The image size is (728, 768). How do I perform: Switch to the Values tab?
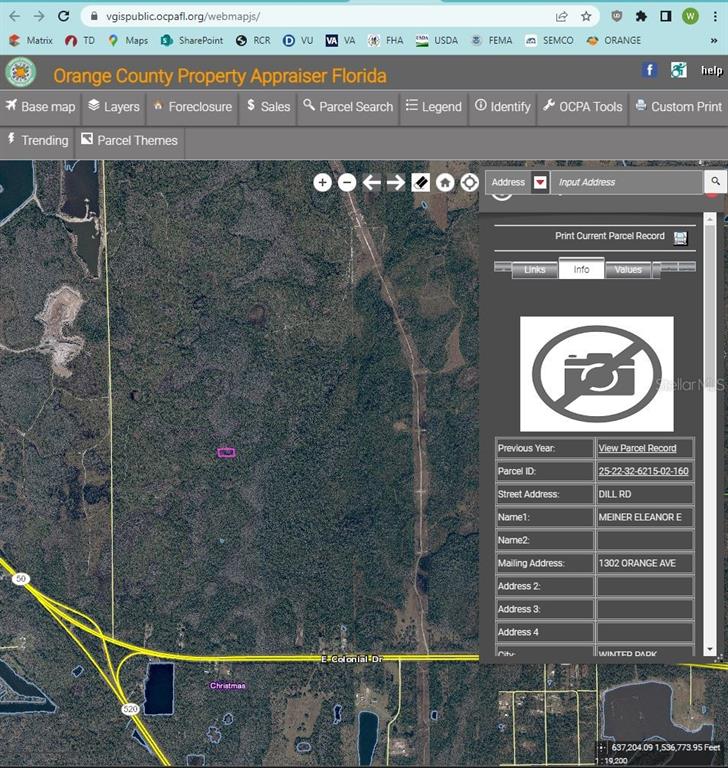628,269
